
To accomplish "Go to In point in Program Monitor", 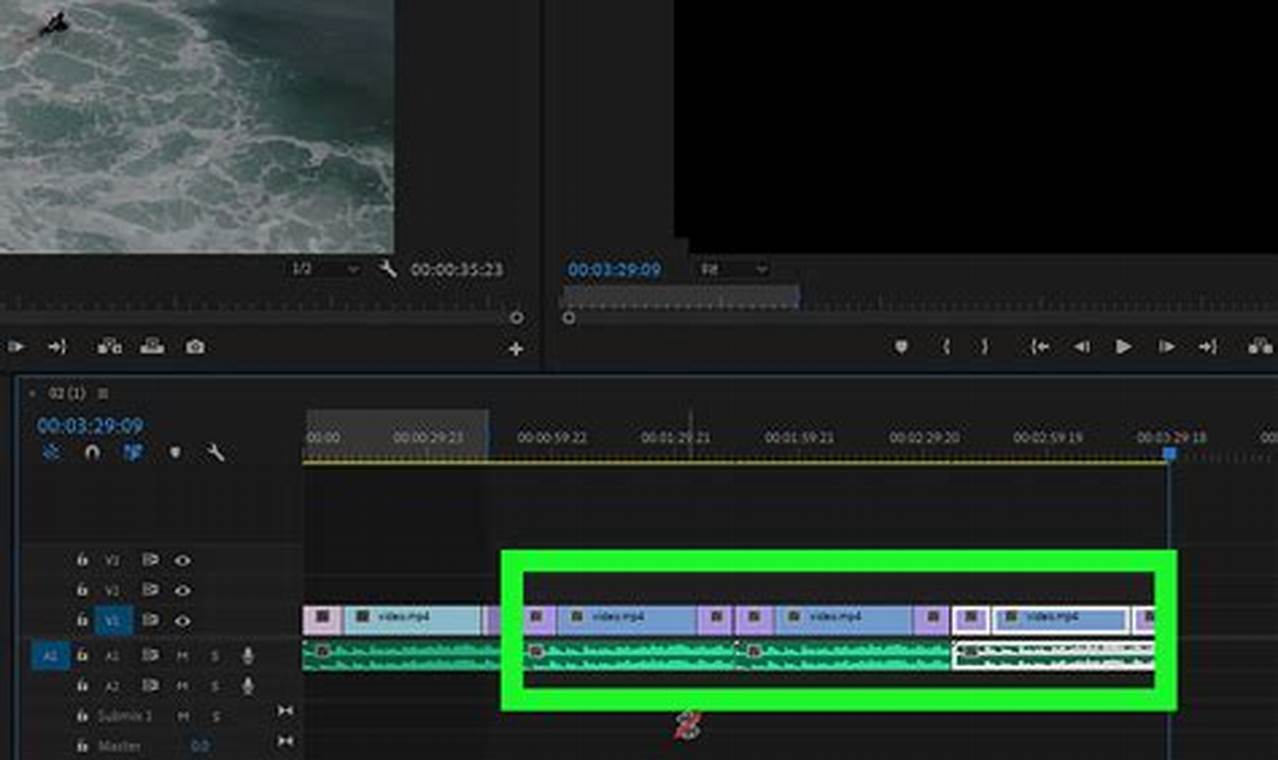I will 1041,347.
